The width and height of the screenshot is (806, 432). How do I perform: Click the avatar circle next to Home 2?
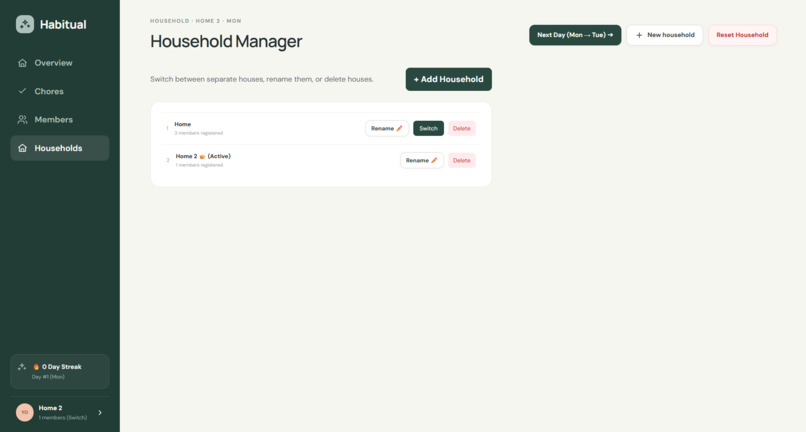click(25, 412)
